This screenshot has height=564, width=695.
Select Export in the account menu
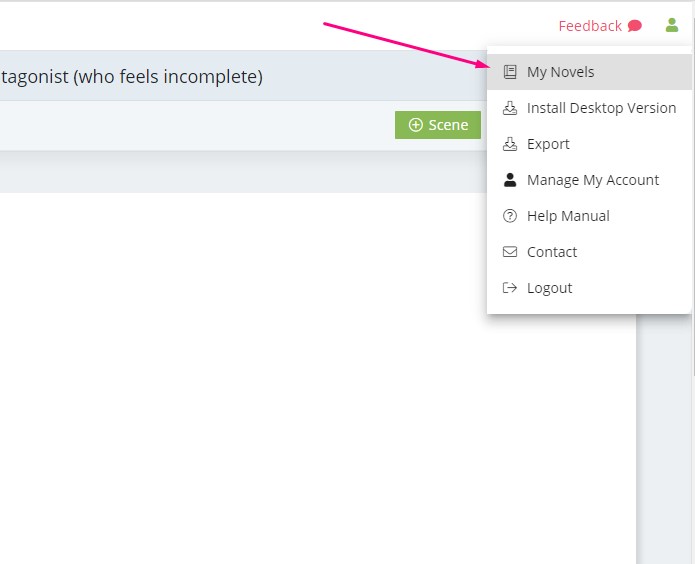point(589,144)
